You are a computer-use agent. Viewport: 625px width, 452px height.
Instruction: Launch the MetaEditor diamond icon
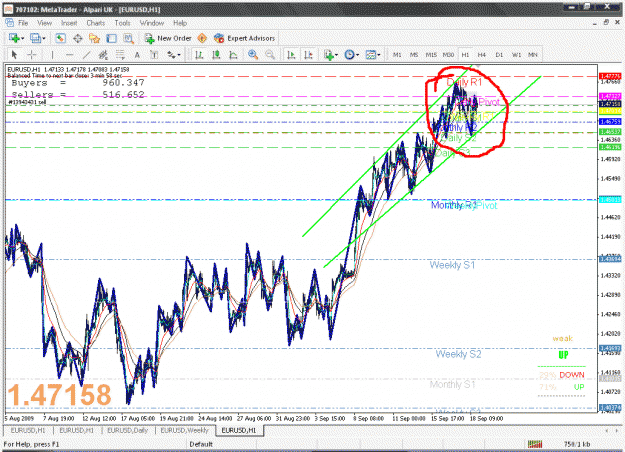click(202, 38)
